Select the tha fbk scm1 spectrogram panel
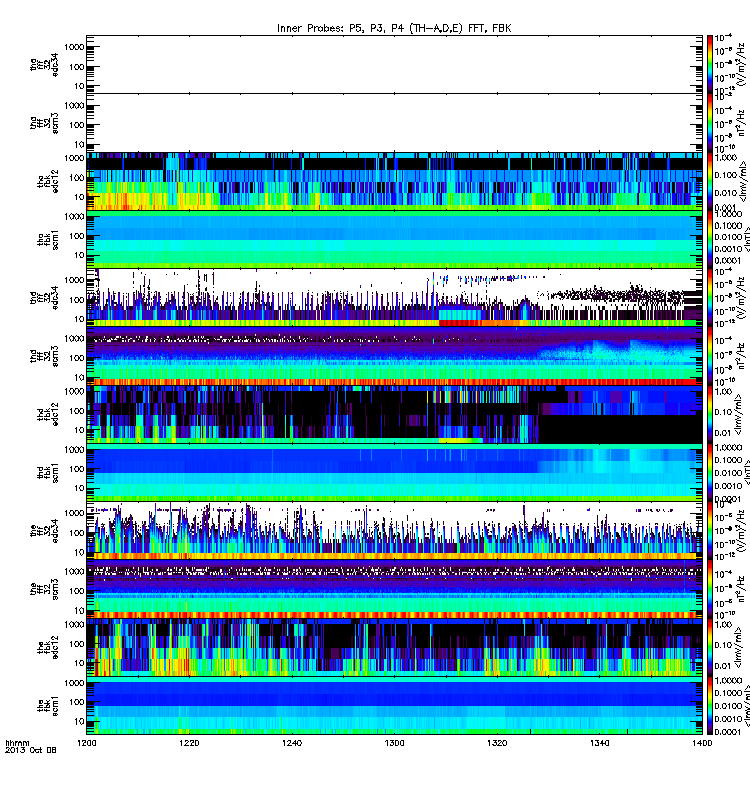The image size is (750, 800). [394, 239]
